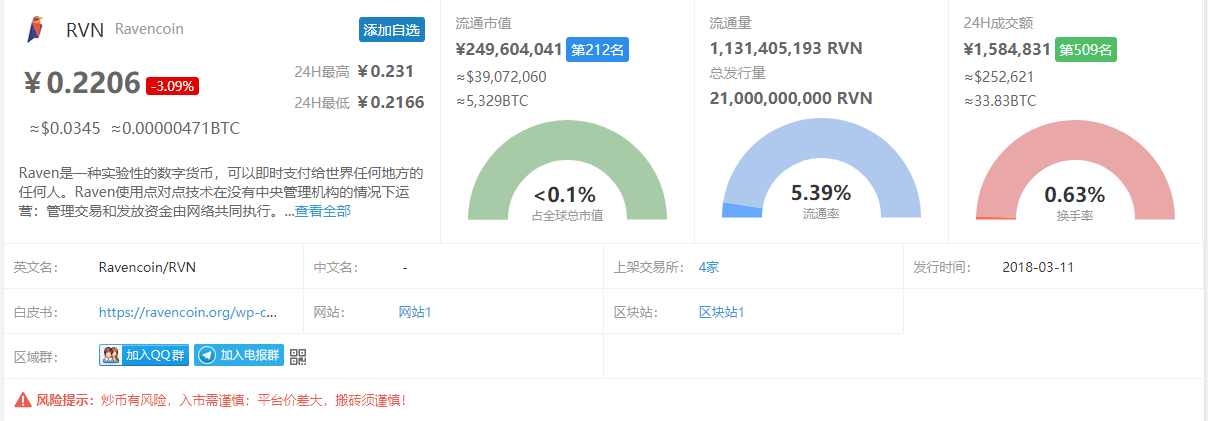This screenshot has height=421, width=1208.
Task: Select the price ¥0.2206
Action: tap(82, 83)
